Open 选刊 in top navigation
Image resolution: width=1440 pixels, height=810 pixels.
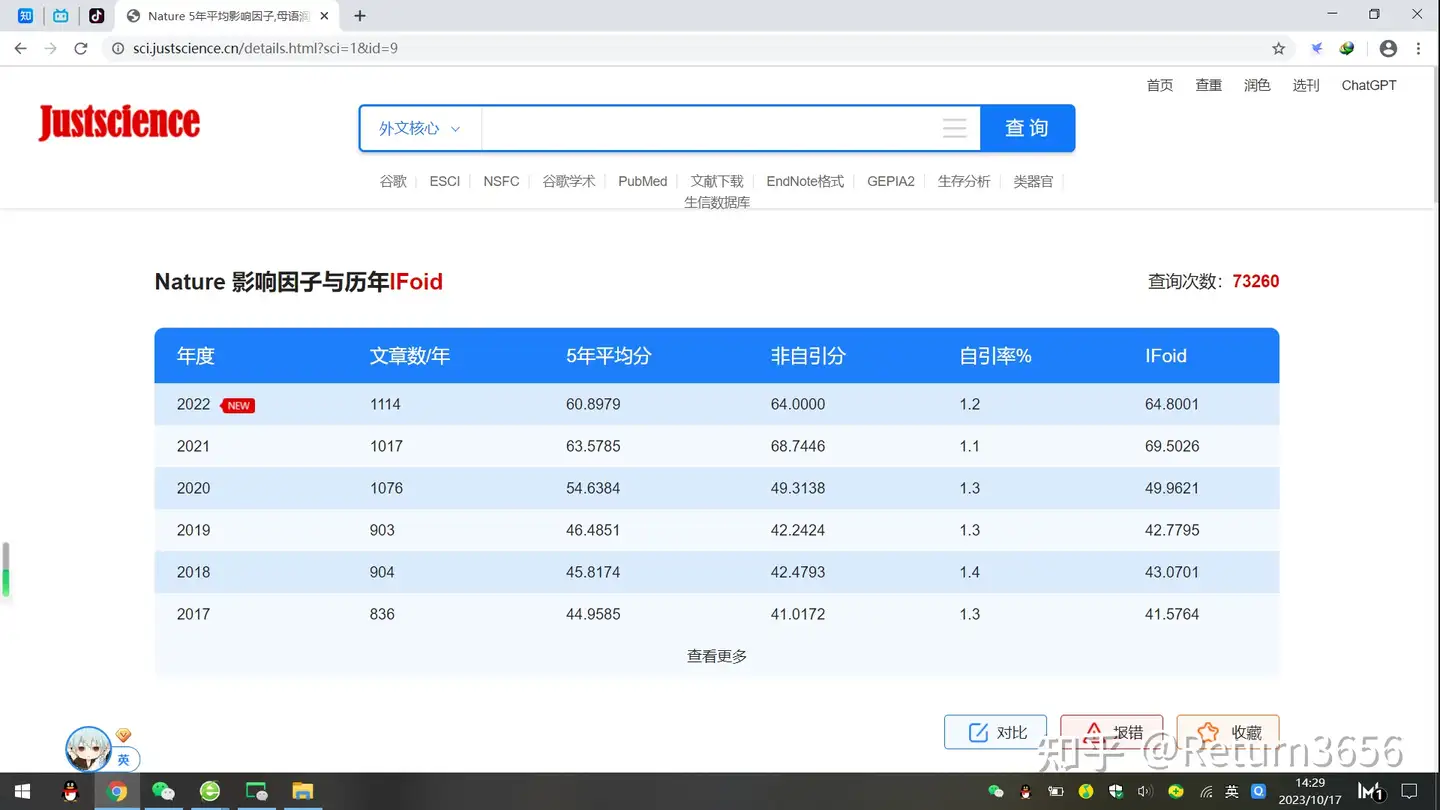tap(1306, 85)
